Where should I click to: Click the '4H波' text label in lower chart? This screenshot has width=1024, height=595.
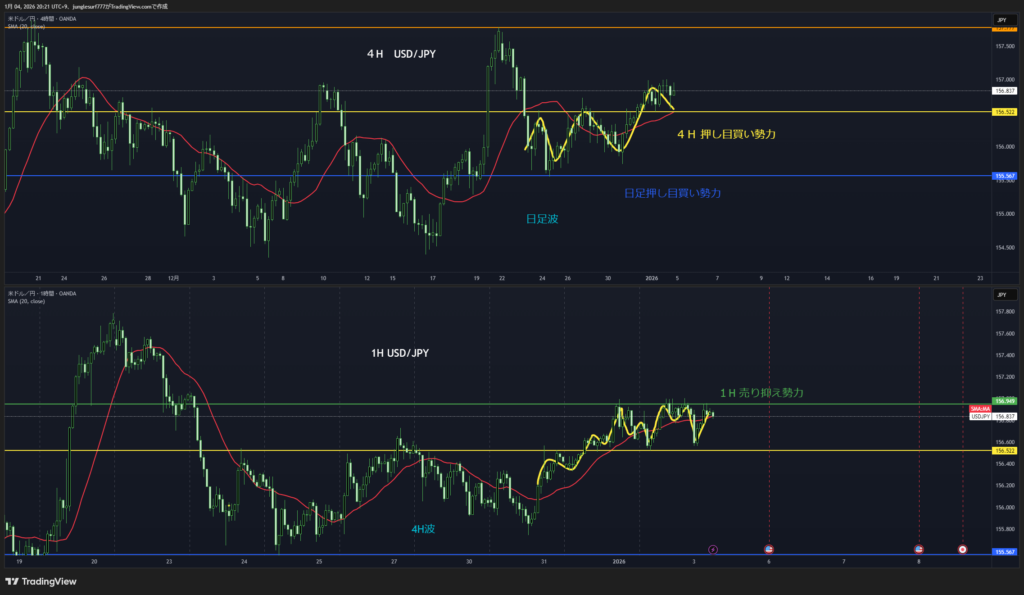point(424,528)
